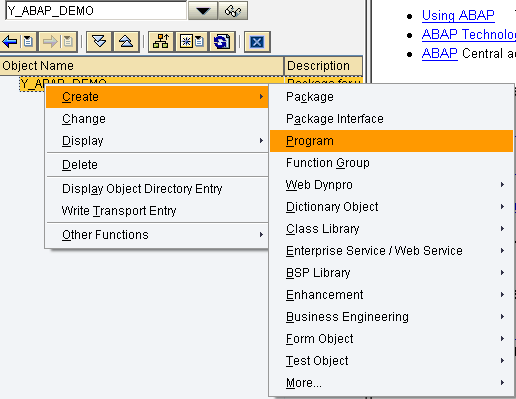Viewport: 516px width, 399px height.
Task: Open the back navigation history list icon
Action: pos(28,42)
